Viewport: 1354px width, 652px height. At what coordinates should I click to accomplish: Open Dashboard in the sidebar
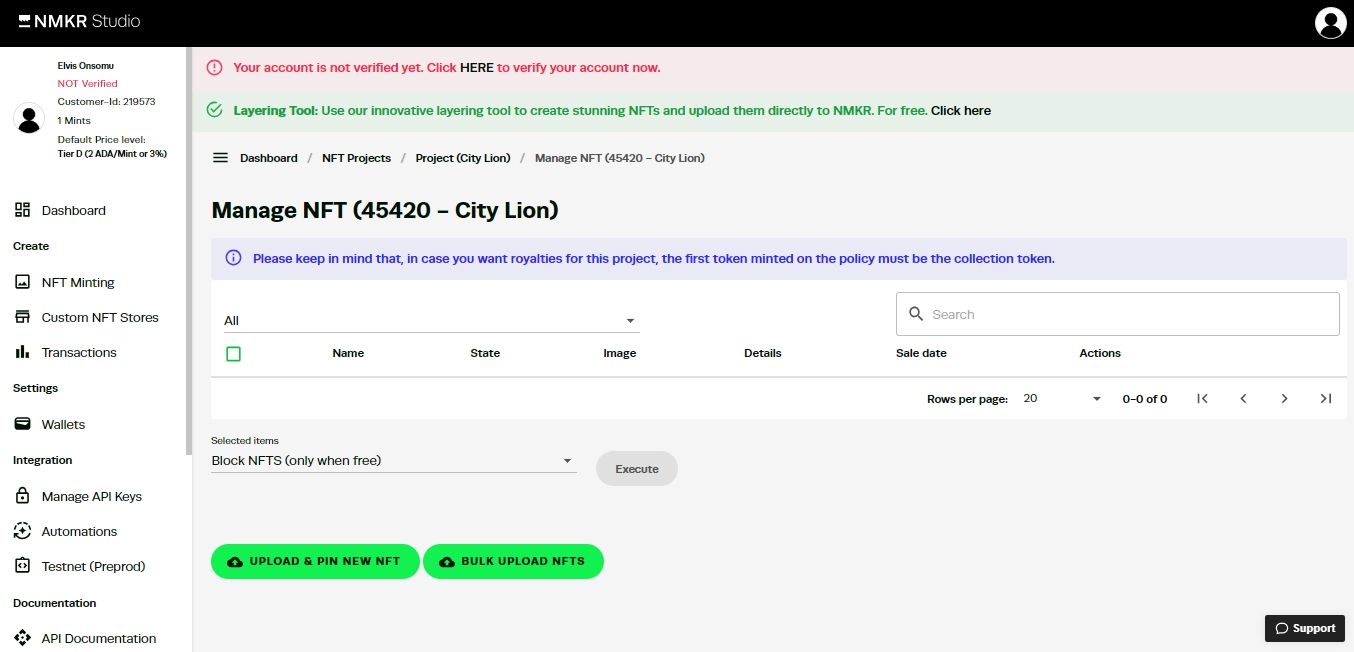[x=73, y=210]
